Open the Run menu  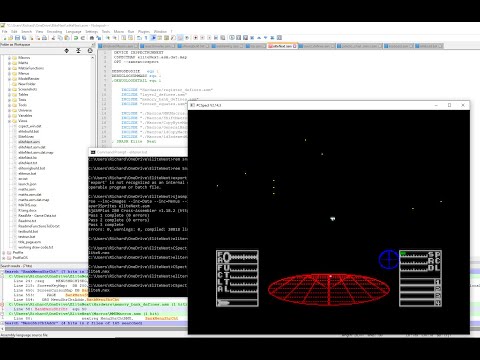coord(131,32)
